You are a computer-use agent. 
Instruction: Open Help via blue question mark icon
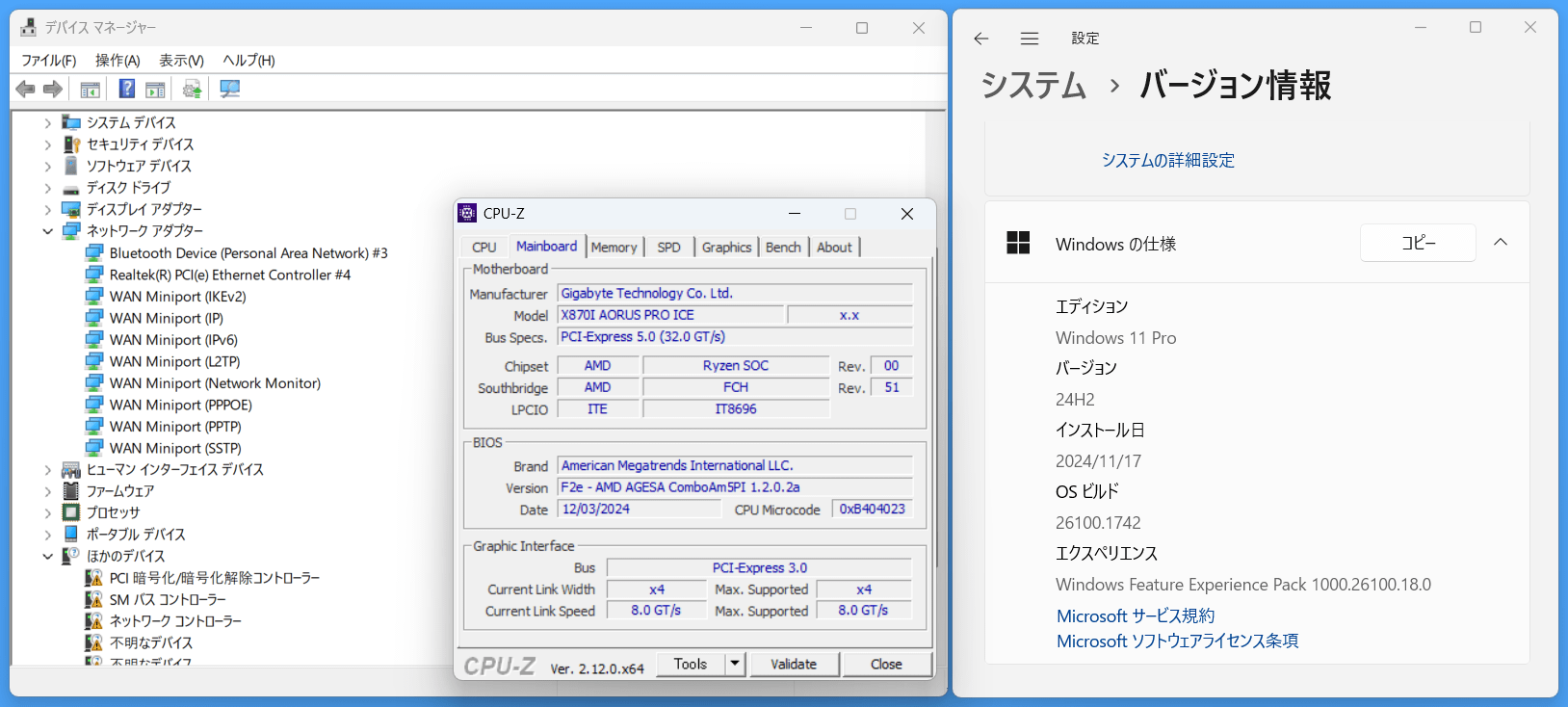pyautogui.click(x=127, y=89)
